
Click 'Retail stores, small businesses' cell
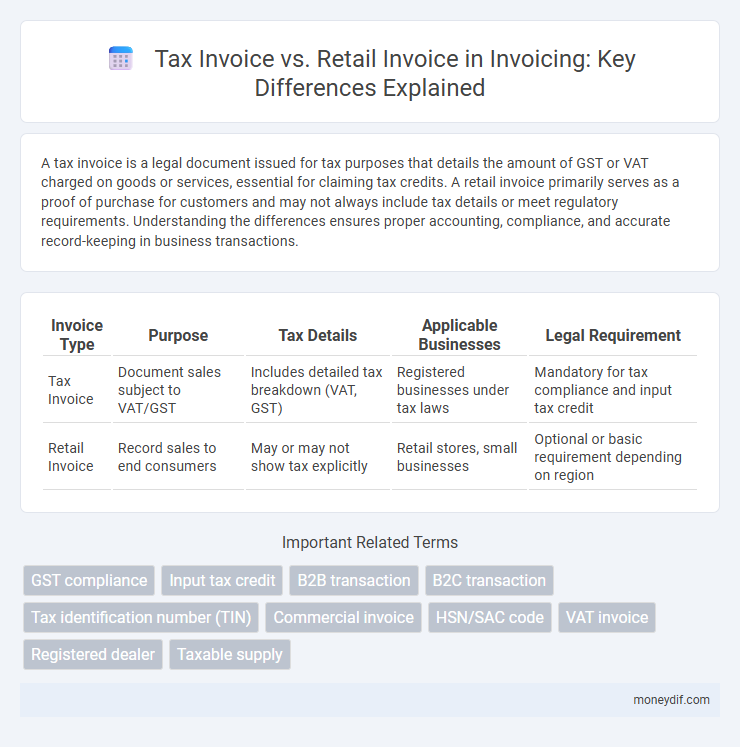[x=459, y=457]
